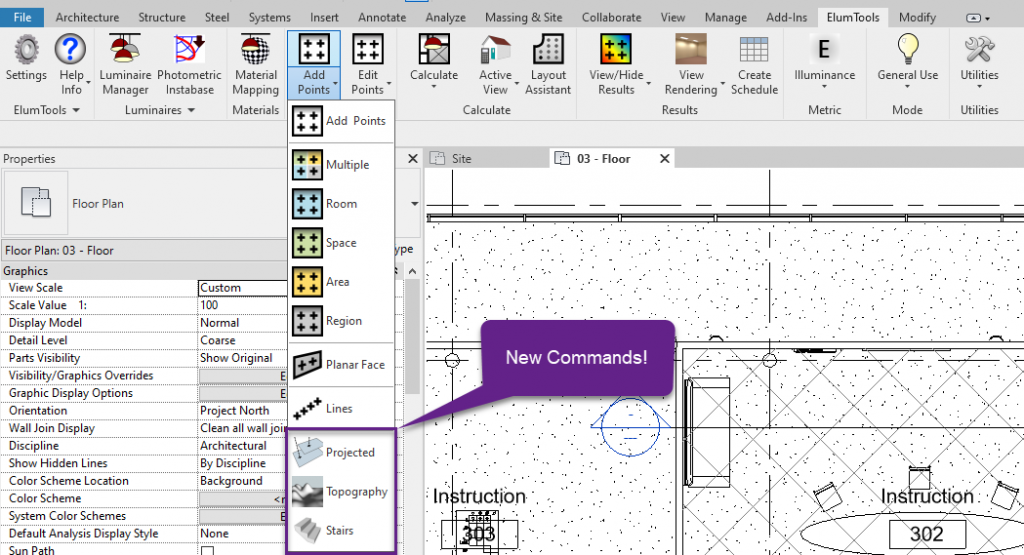
Task: Click the Help Info question mark icon
Action: point(71,50)
